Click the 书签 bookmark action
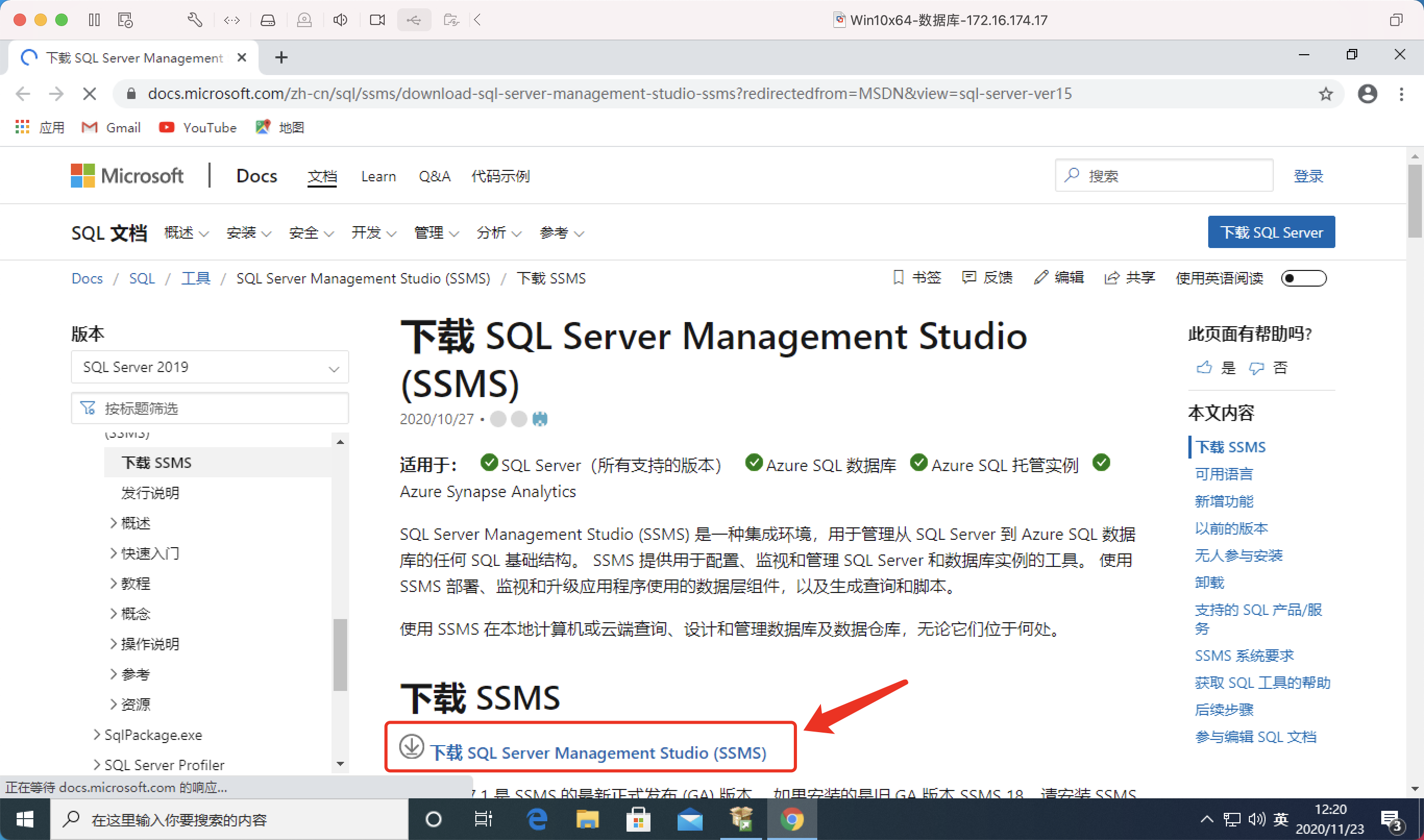 pyautogui.click(x=917, y=277)
